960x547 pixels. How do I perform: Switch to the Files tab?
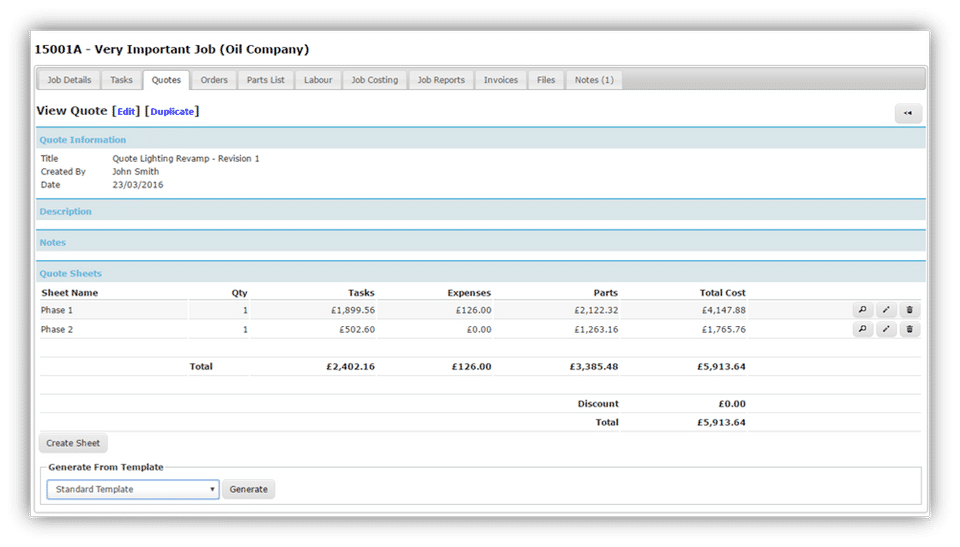tap(546, 80)
